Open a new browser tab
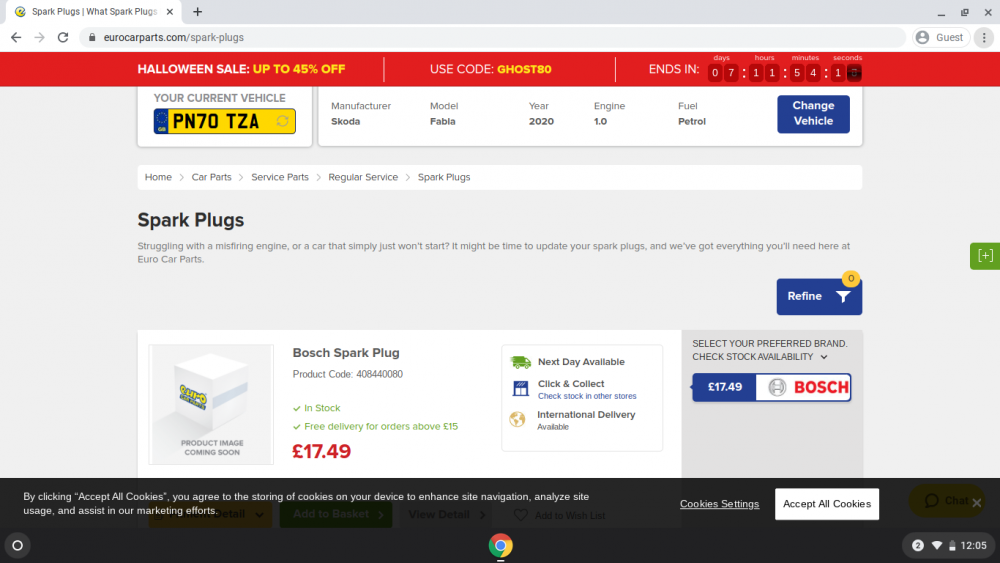Screen dimensions: 1000x563 tap(198, 11)
